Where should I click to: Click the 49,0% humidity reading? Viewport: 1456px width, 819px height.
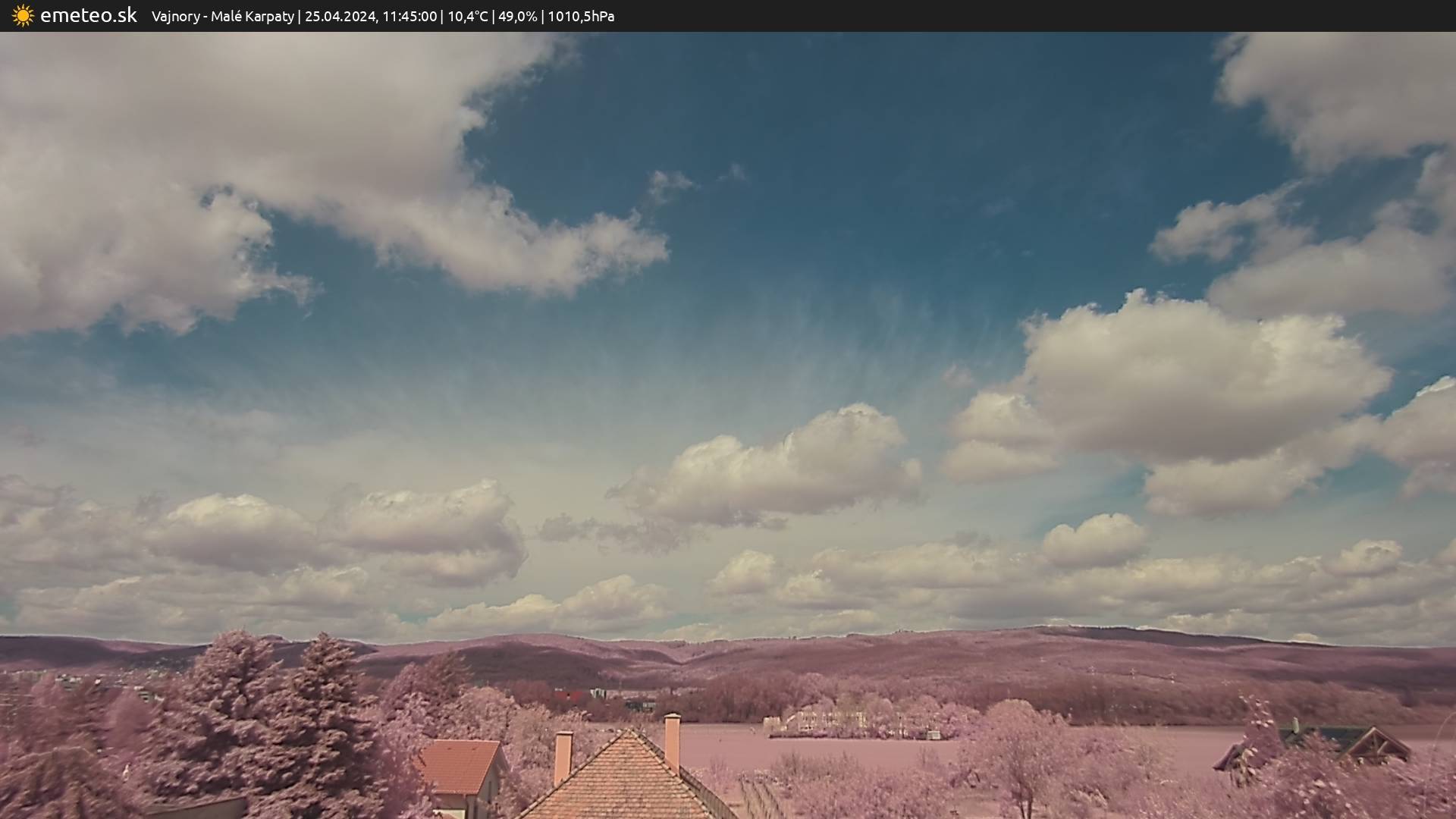[x=517, y=17]
